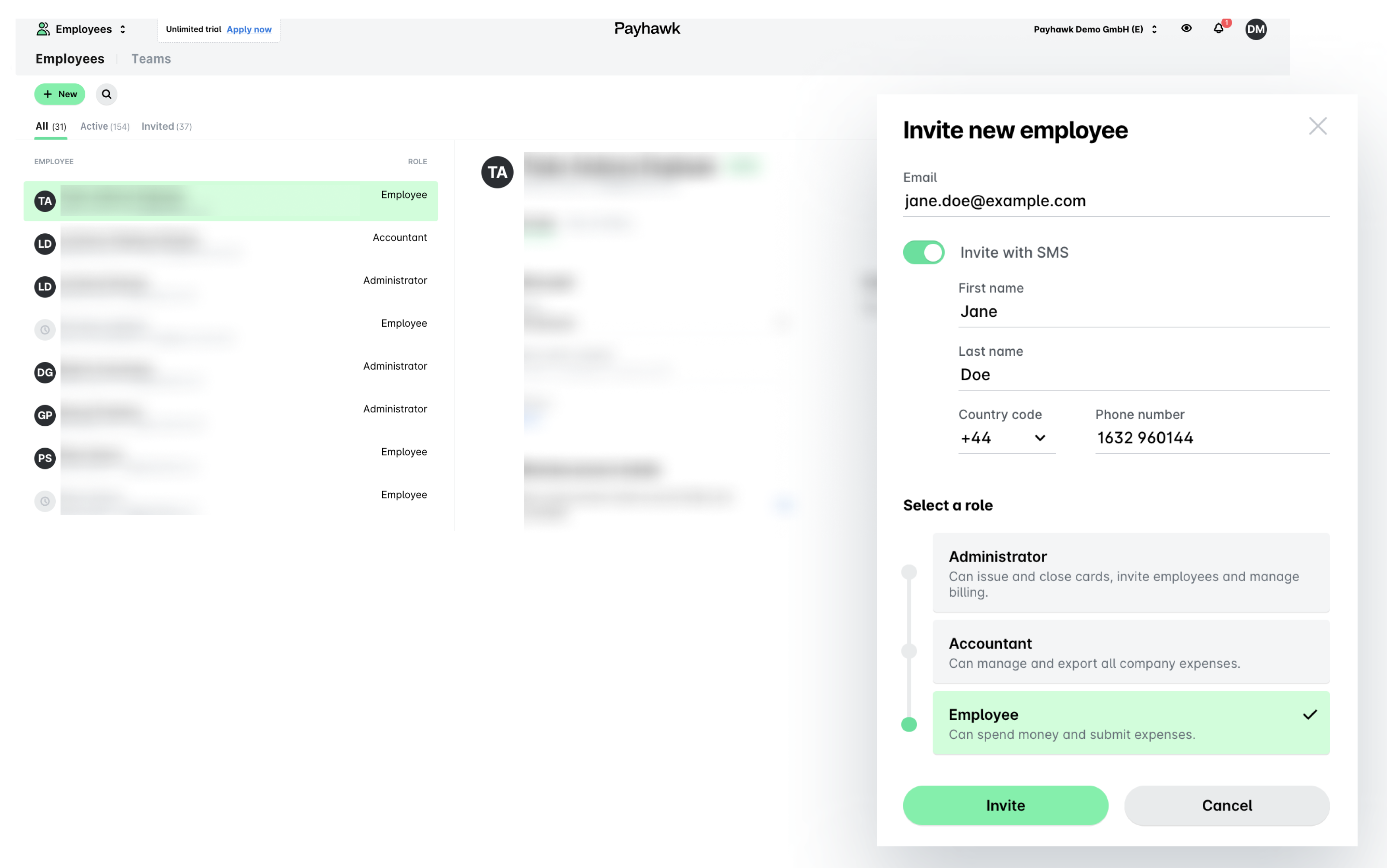
Task: Switch to the Teams tab
Action: click(x=151, y=58)
